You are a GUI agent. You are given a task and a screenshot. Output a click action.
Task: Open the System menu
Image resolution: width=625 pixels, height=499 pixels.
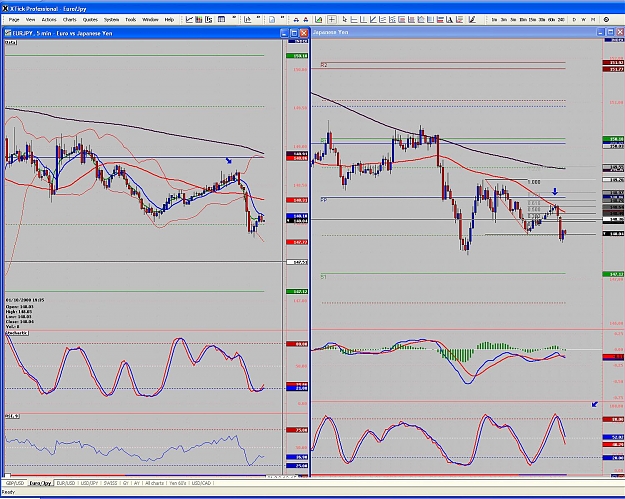click(111, 20)
